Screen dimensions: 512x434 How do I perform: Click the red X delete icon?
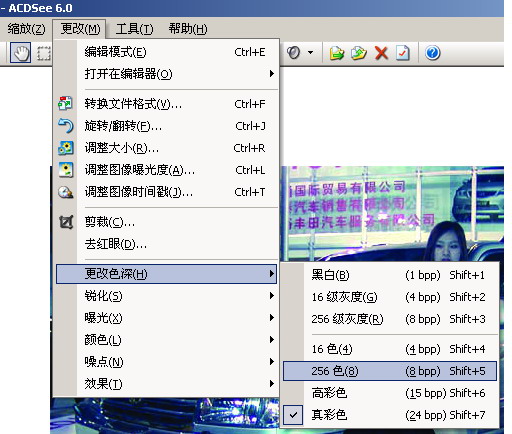(x=381, y=53)
